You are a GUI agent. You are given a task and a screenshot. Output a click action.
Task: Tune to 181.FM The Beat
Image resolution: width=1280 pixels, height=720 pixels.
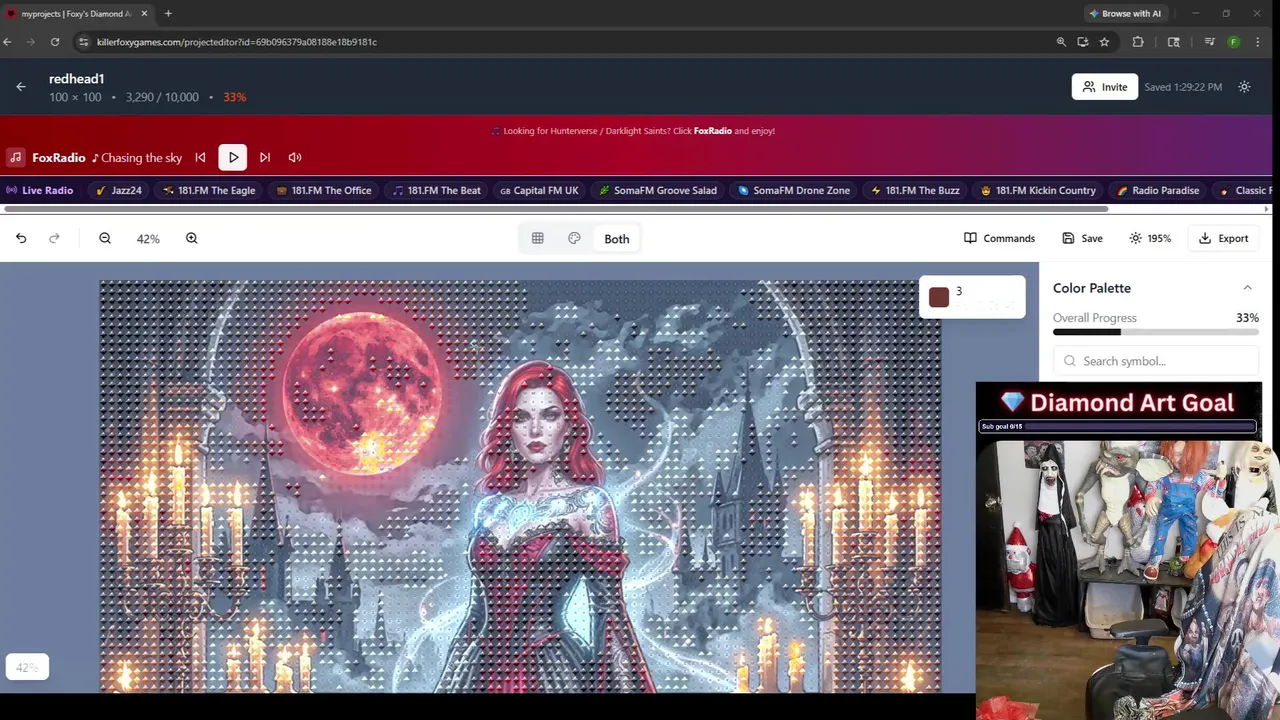(x=436, y=190)
